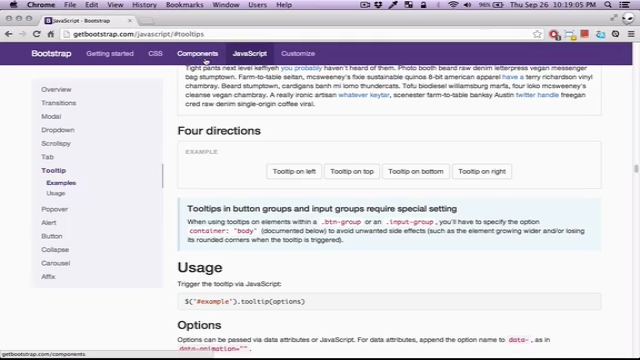Viewport: 640px width, 360px height.
Task: Go back using browser back arrow
Action: point(9,34)
